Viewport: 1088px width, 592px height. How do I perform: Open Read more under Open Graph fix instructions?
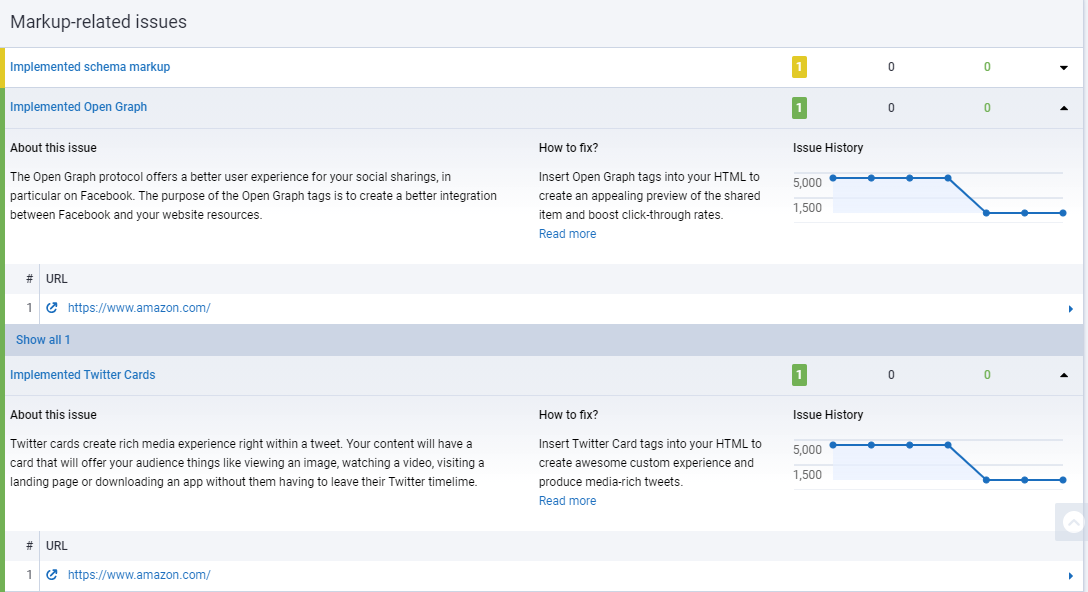click(567, 233)
